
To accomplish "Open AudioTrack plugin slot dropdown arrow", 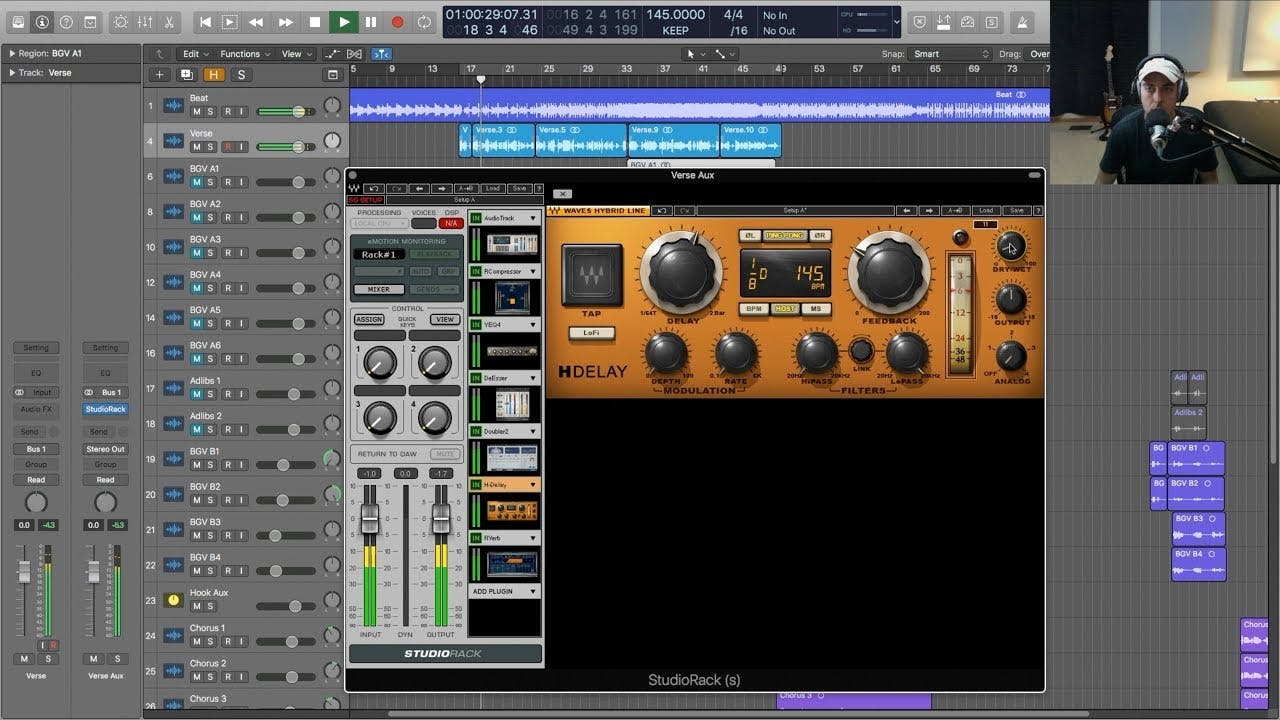I will tap(533, 218).
